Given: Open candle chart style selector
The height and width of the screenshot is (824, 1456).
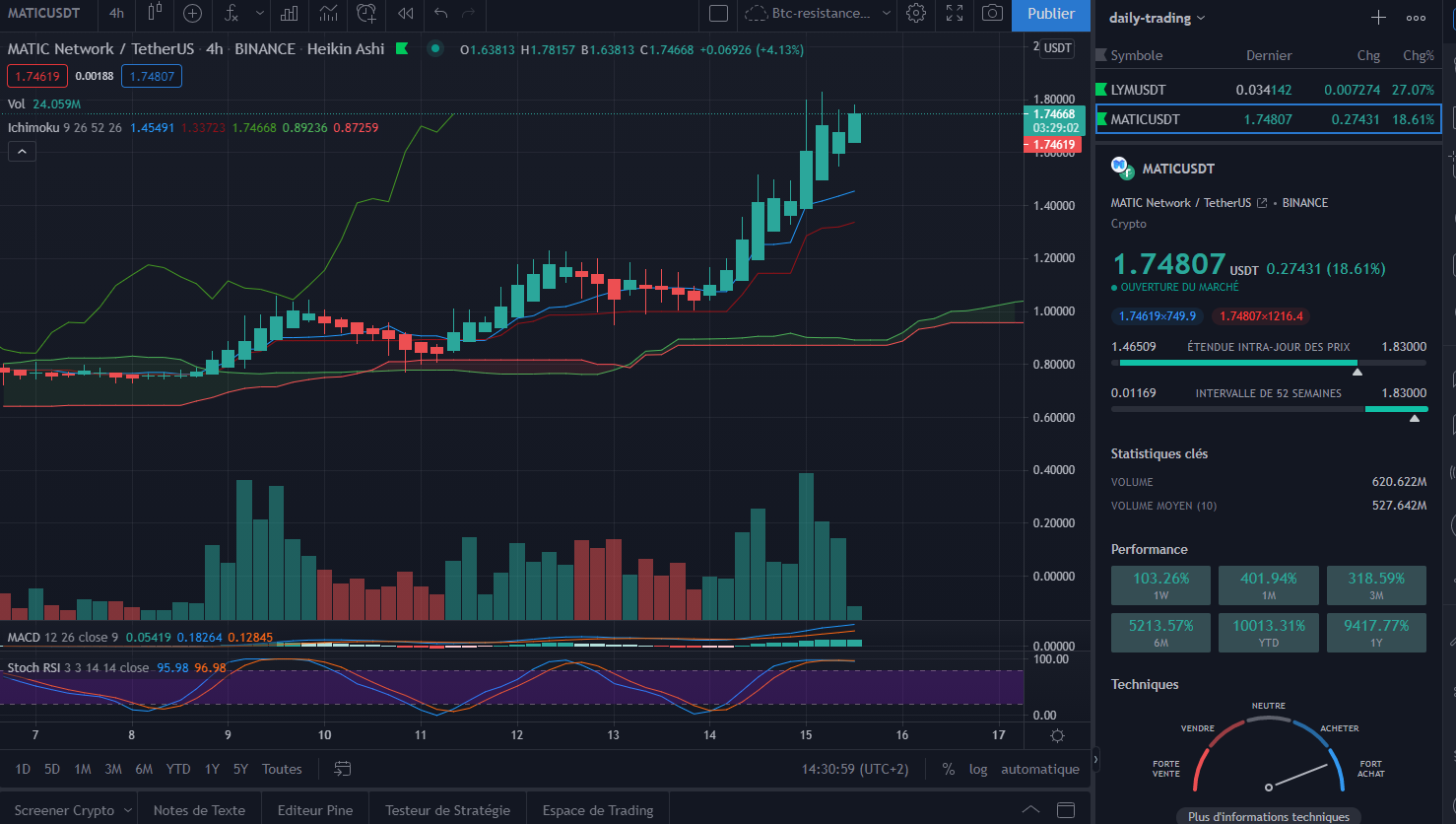Looking at the screenshot, I should (x=155, y=13).
